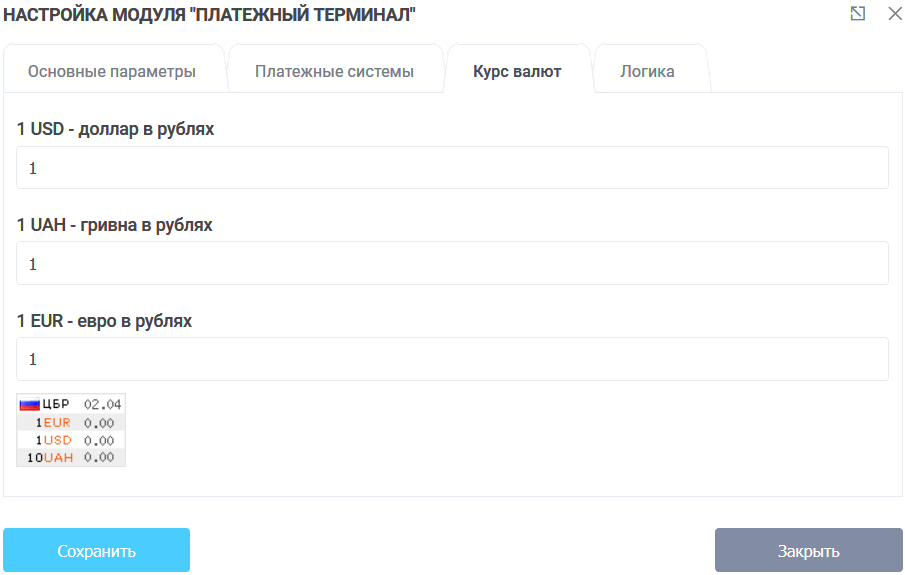Image resolution: width=905 pixels, height=575 pixels.
Task: Click the "1 EUR - евро в рублях" label
Action: 105,321
